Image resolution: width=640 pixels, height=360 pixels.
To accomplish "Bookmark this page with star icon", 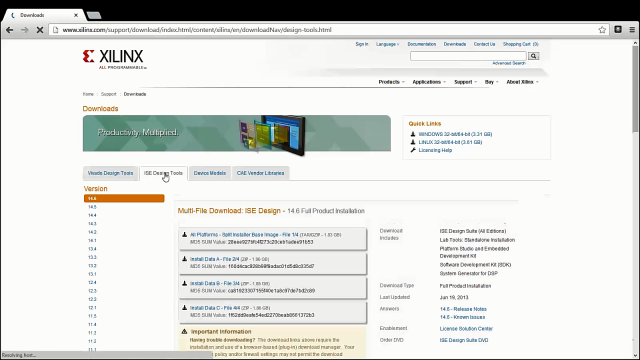I will (602, 30).
